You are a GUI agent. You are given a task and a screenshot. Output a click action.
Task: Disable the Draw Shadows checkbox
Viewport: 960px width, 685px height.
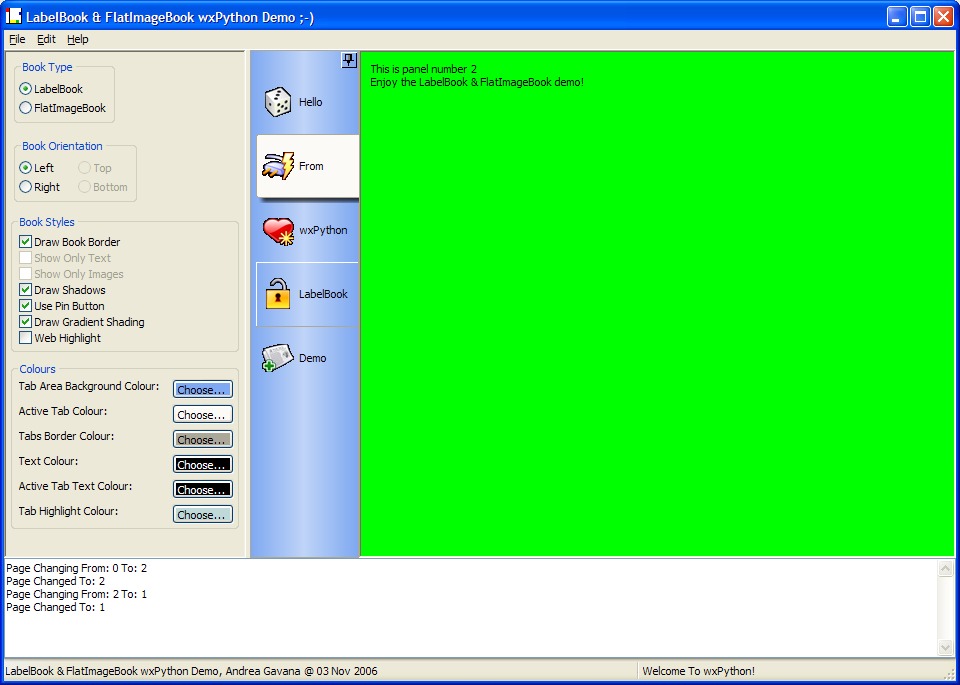[26, 290]
